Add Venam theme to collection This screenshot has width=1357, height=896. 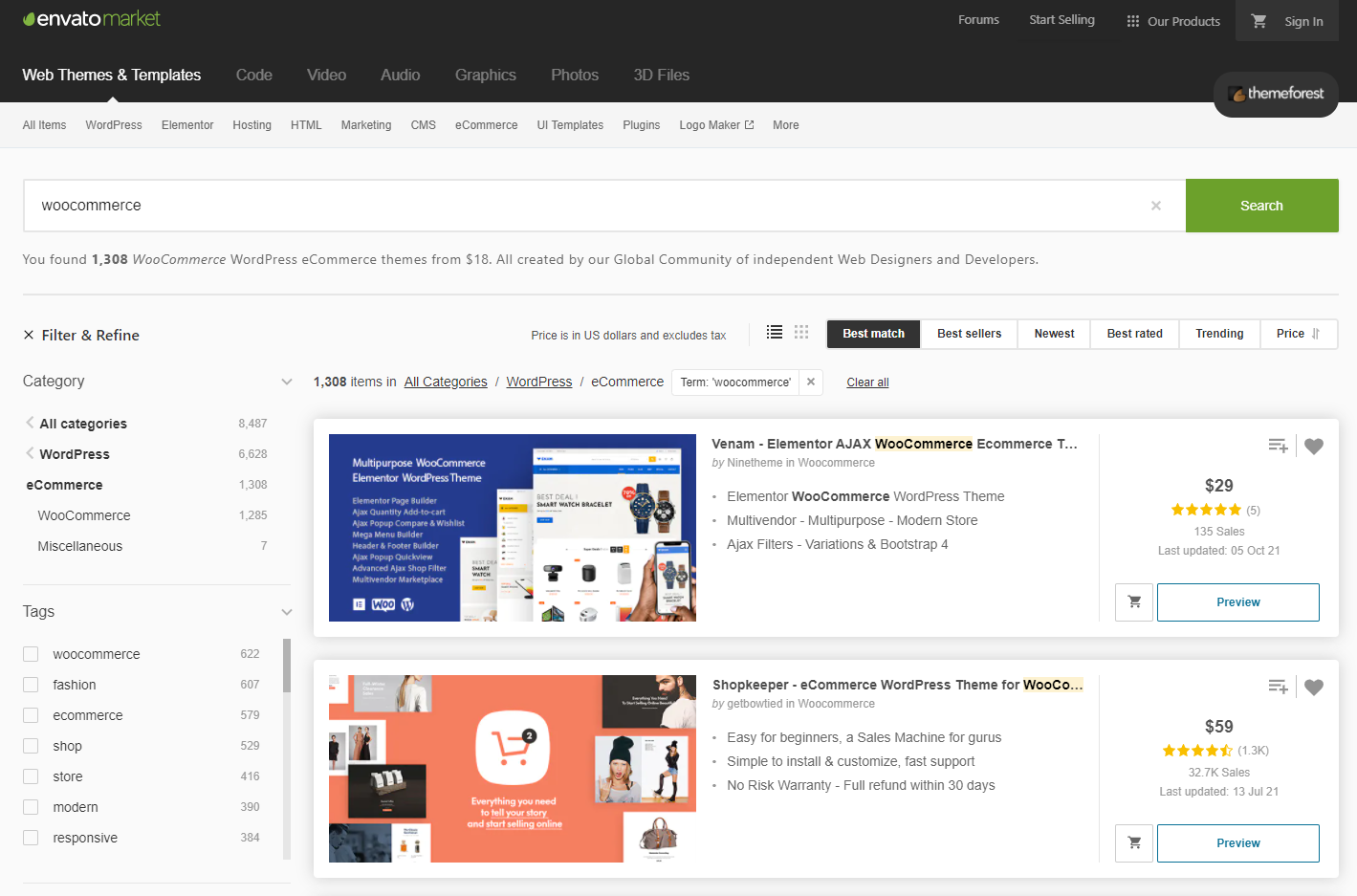pos(1278,446)
